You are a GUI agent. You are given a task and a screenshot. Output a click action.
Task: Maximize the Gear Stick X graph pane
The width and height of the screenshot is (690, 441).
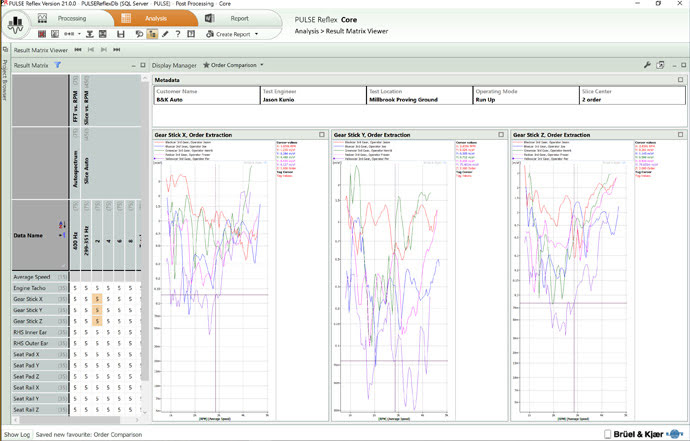click(322, 135)
